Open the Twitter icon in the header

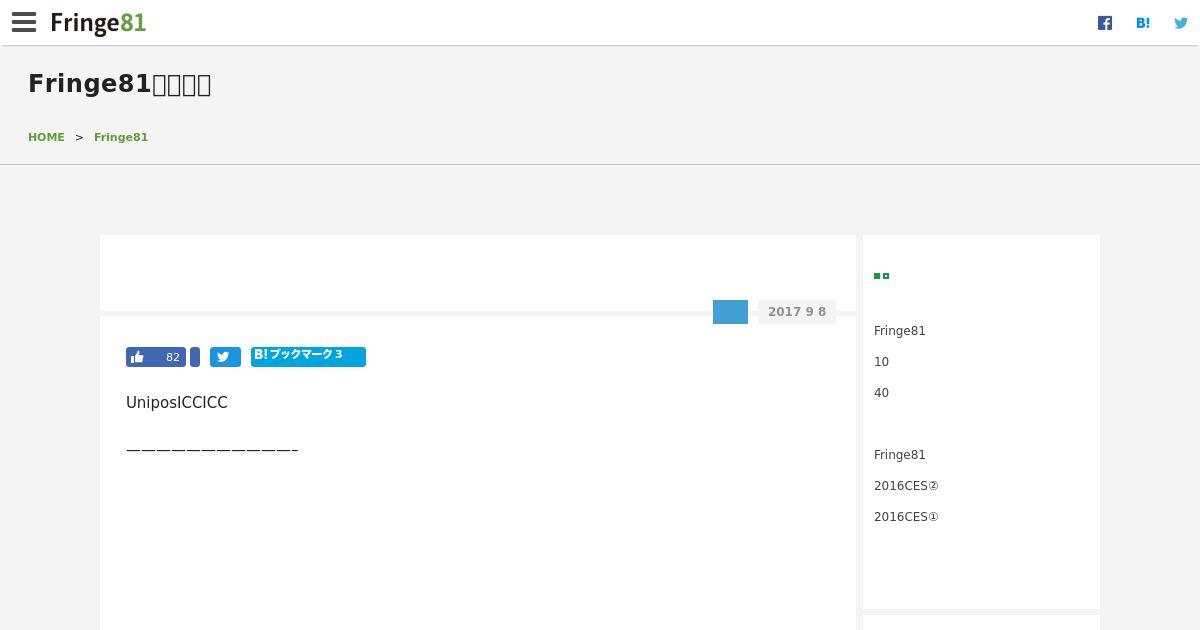1181,23
